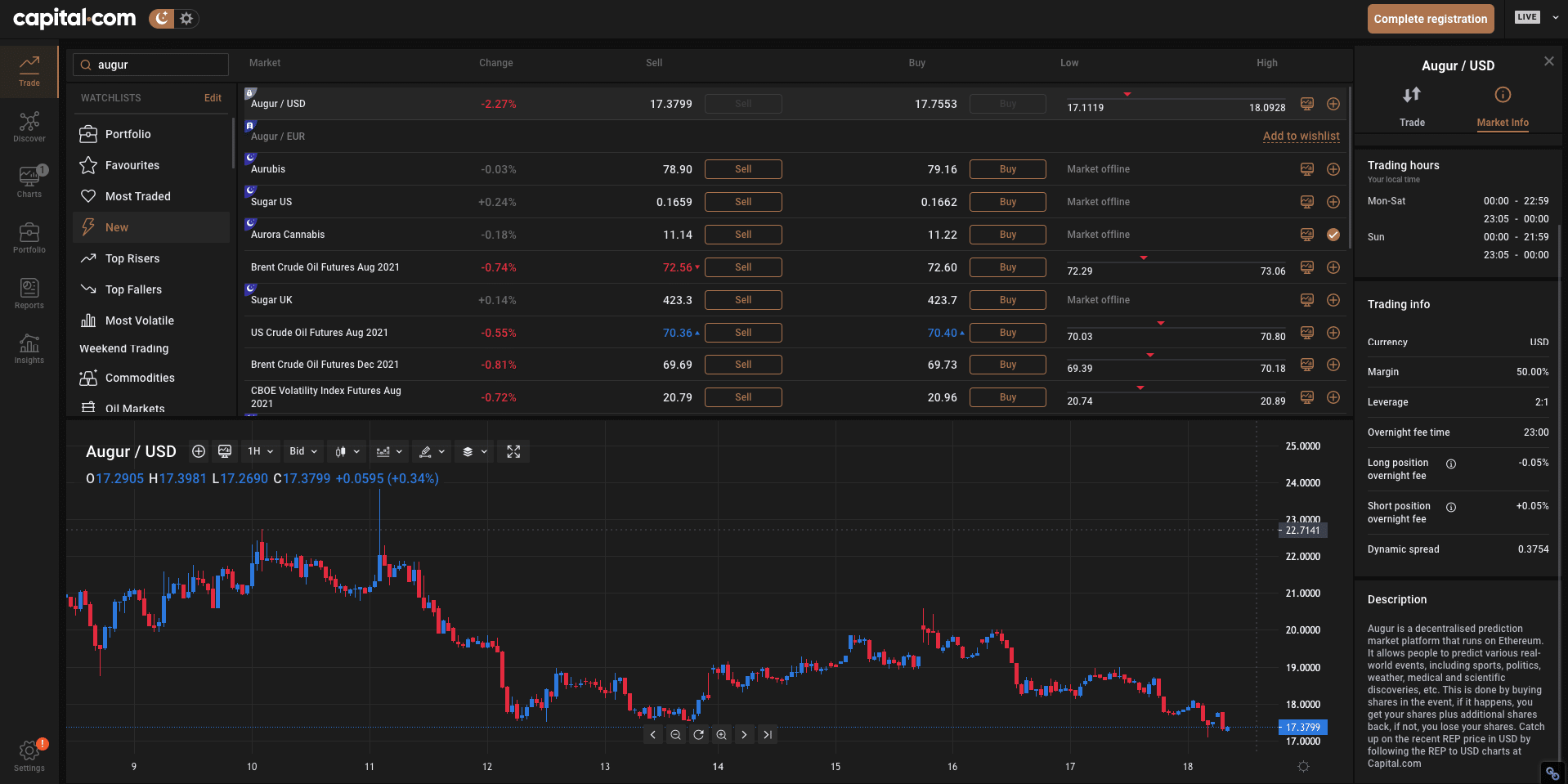Zoom out the chart
This screenshot has width=1568, height=784.
(675, 735)
